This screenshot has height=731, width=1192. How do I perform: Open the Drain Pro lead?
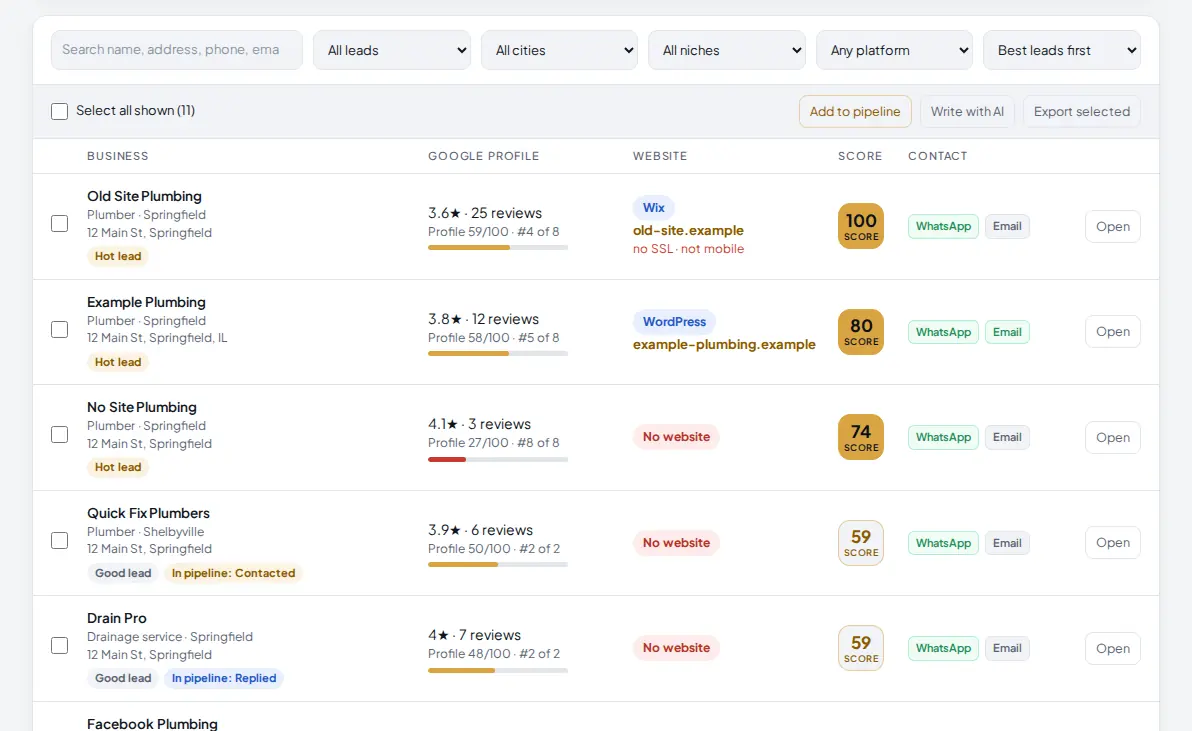(x=1113, y=649)
